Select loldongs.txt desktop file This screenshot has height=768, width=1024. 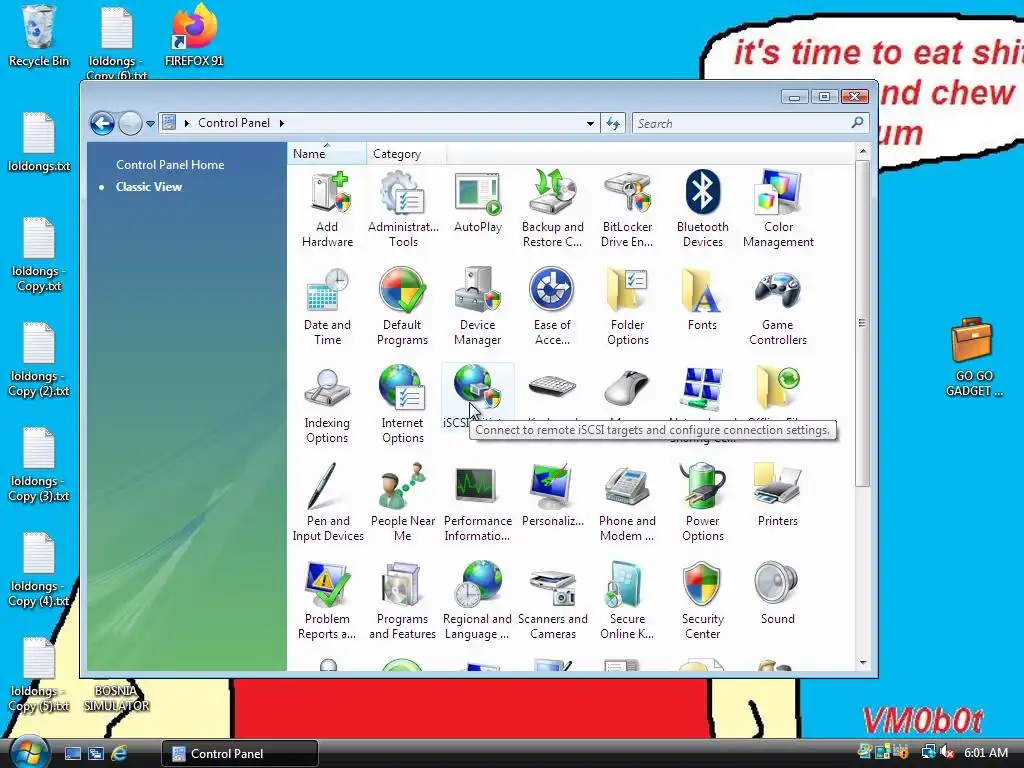tap(39, 142)
